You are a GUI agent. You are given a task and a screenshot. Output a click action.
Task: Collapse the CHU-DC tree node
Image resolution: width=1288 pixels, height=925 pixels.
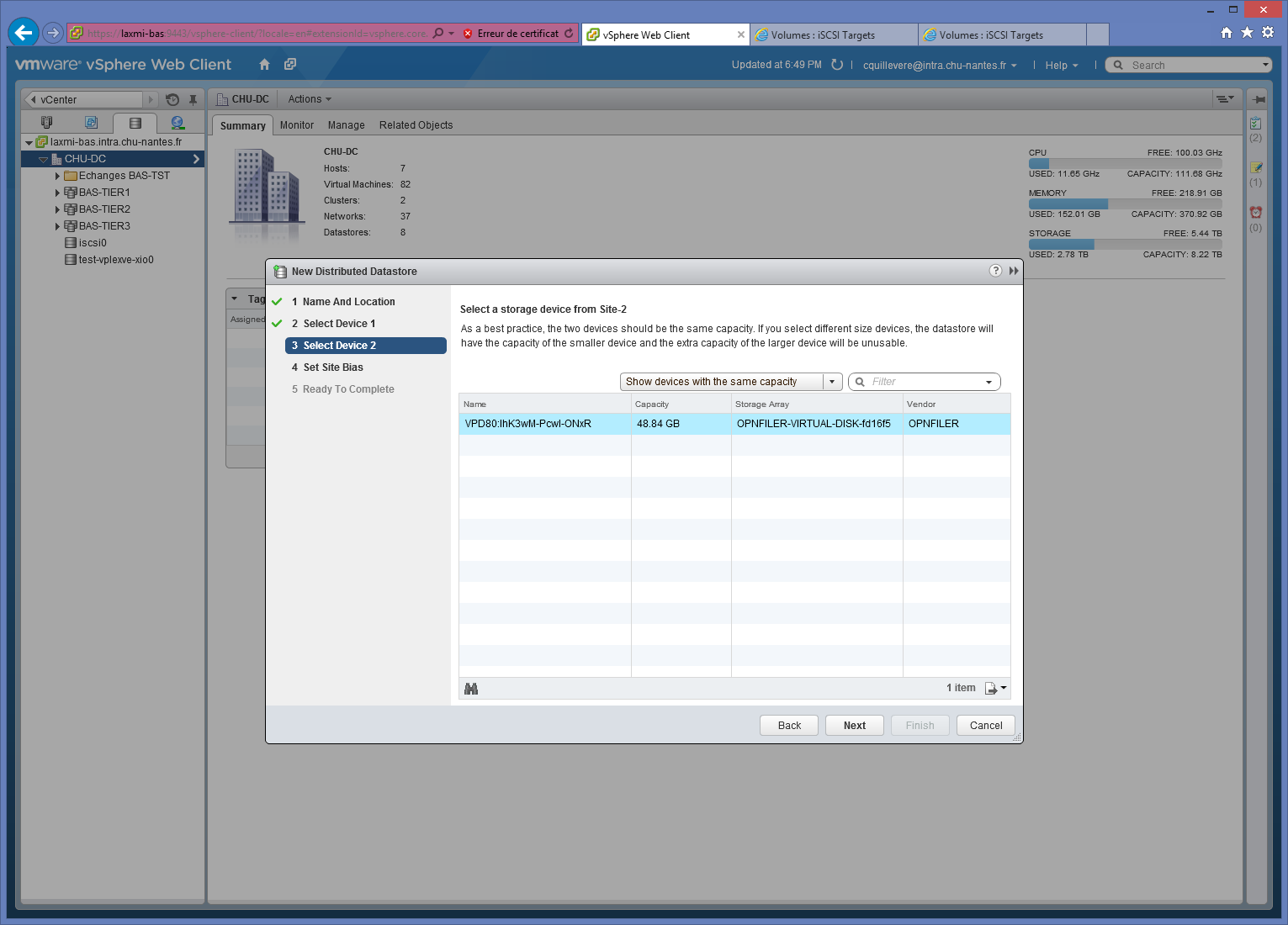(x=43, y=159)
